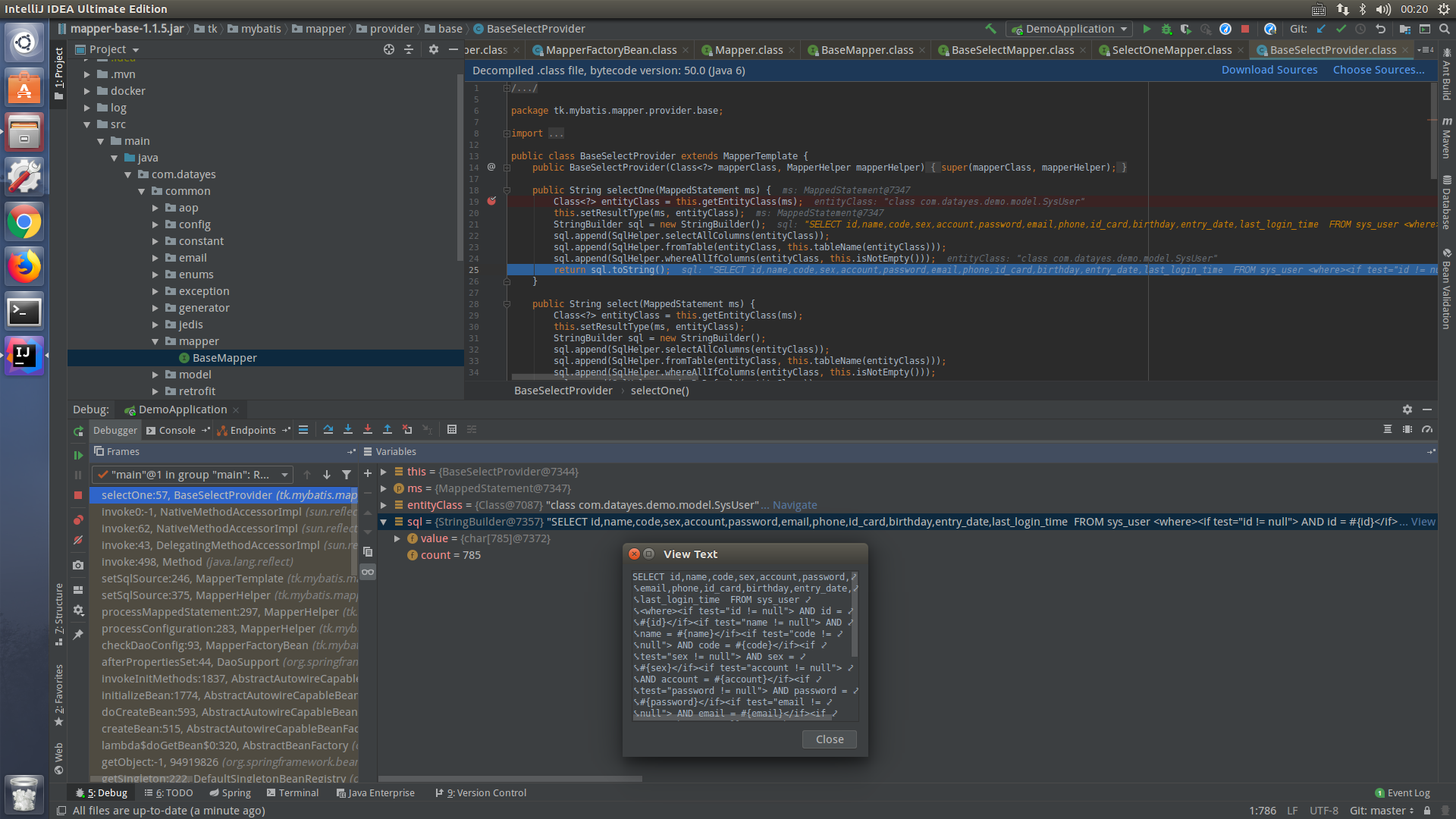
Task: Open the Endpoints tab in debug panel
Action: [253, 430]
